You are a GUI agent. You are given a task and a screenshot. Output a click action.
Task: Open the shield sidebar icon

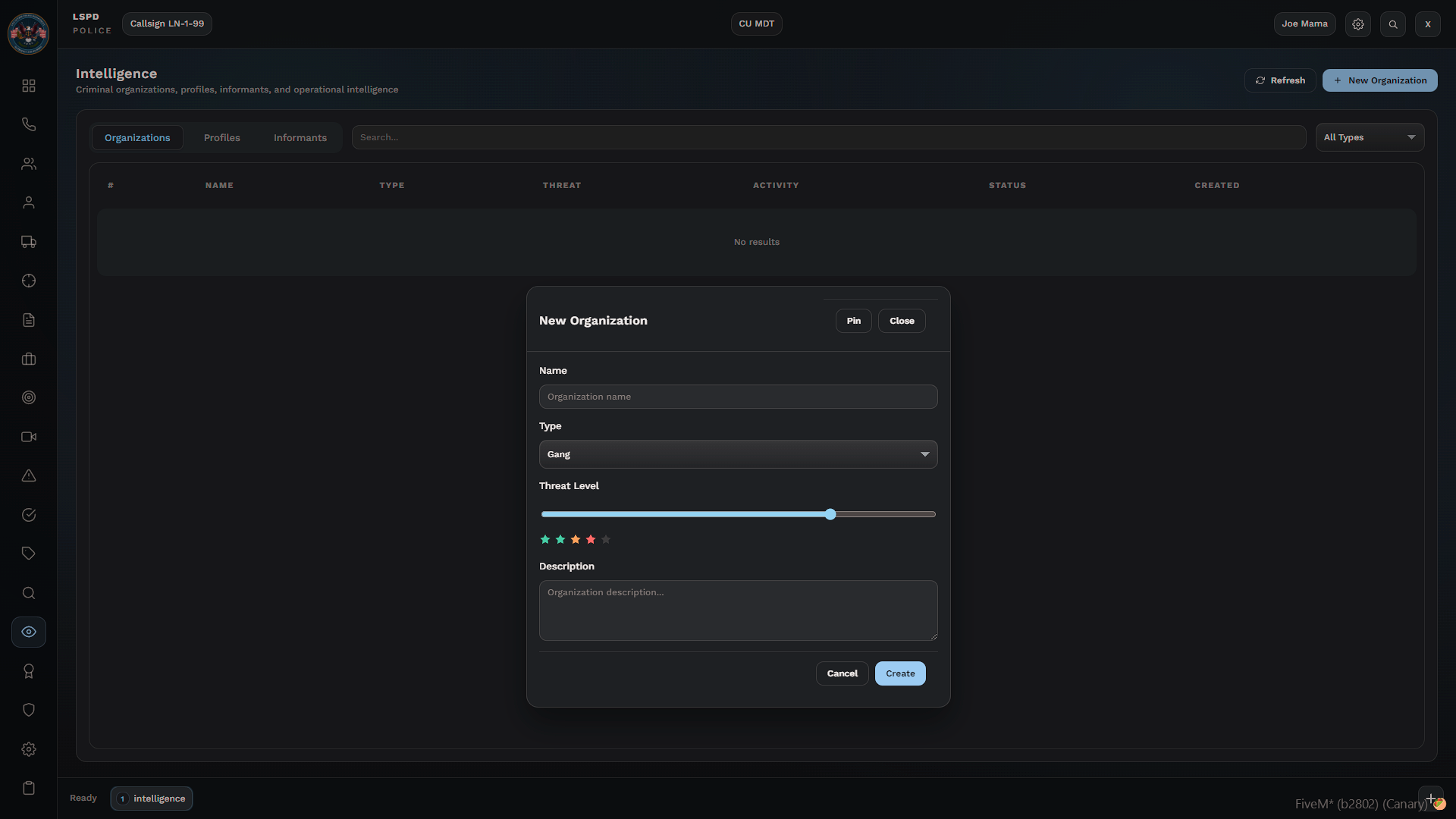29,710
